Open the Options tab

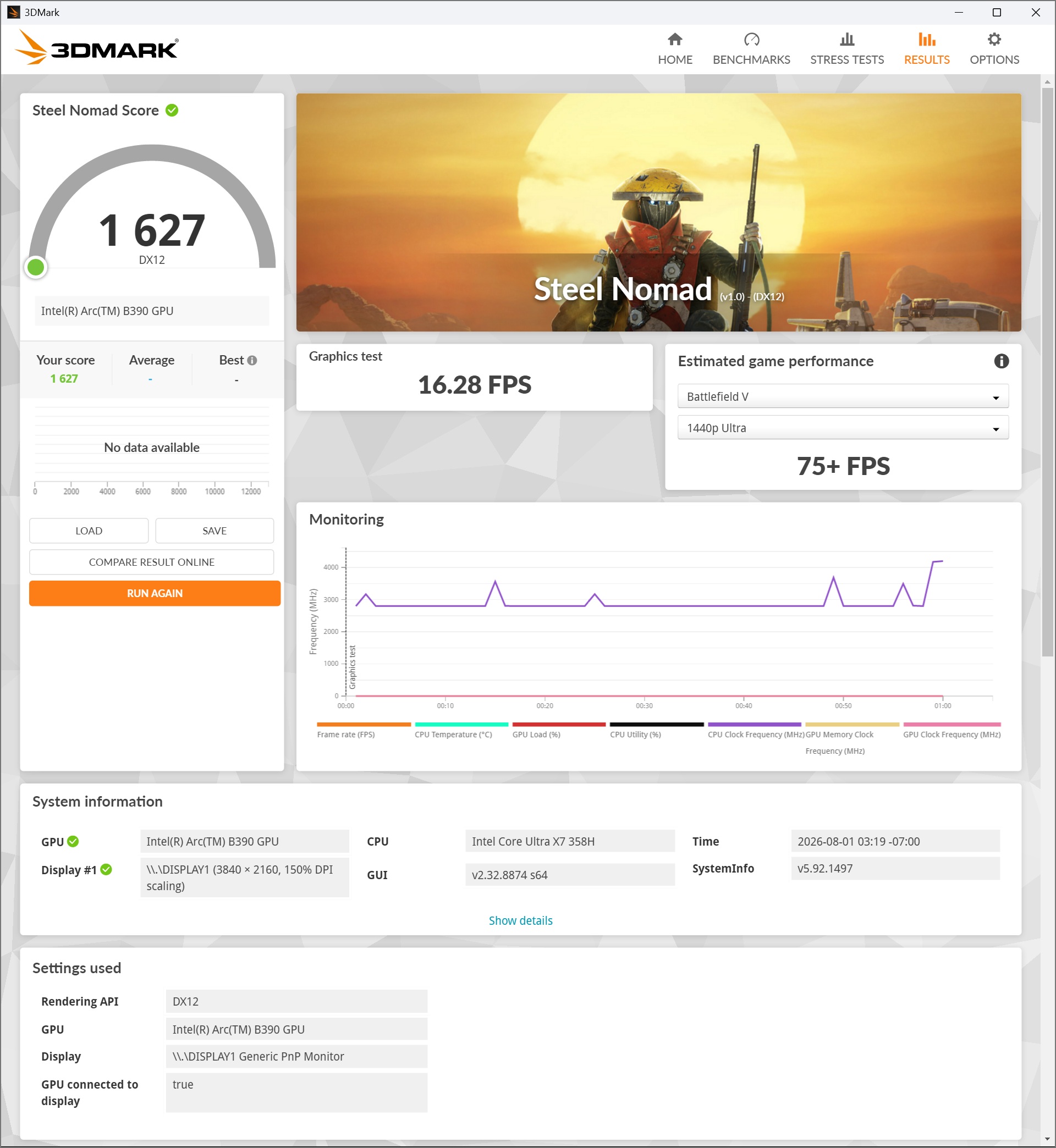pos(994,49)
